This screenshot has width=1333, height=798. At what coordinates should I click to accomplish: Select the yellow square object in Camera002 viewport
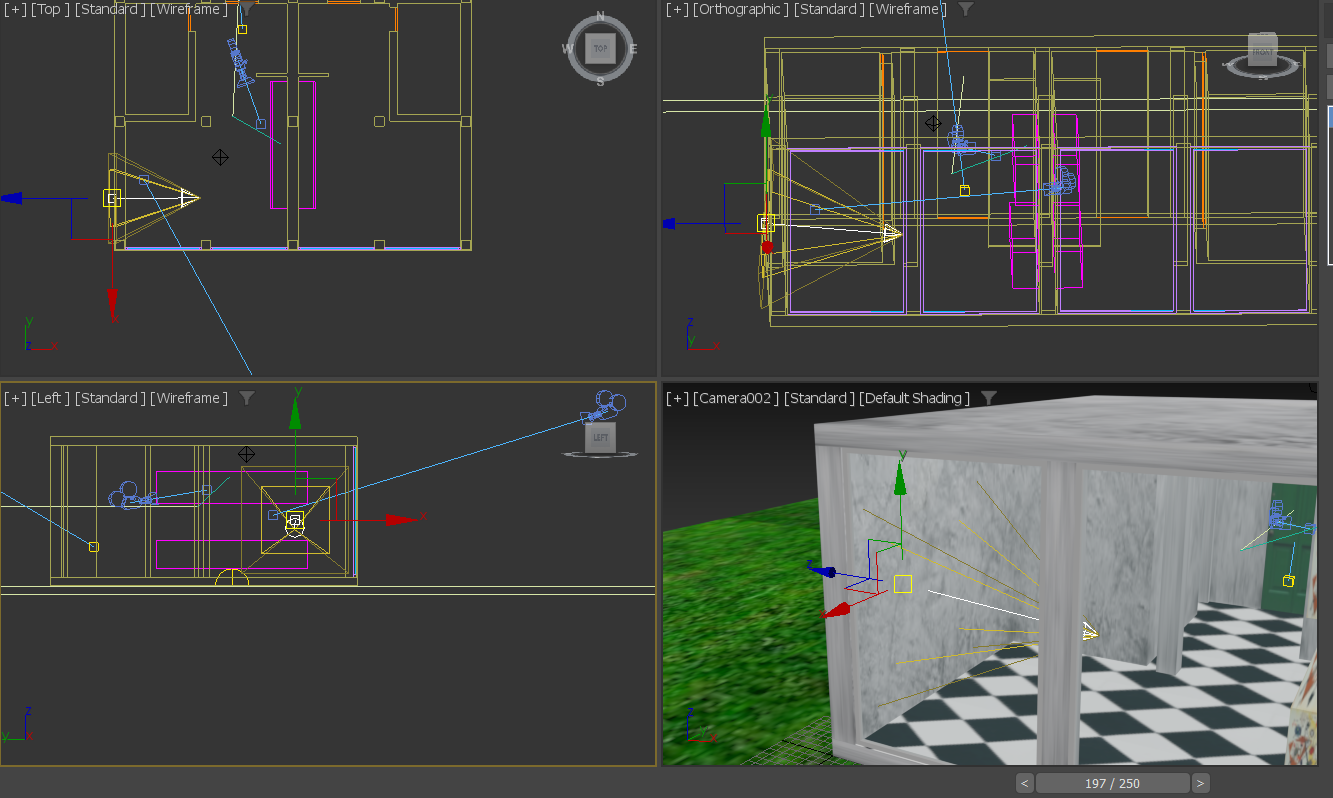tap(903, 584)
